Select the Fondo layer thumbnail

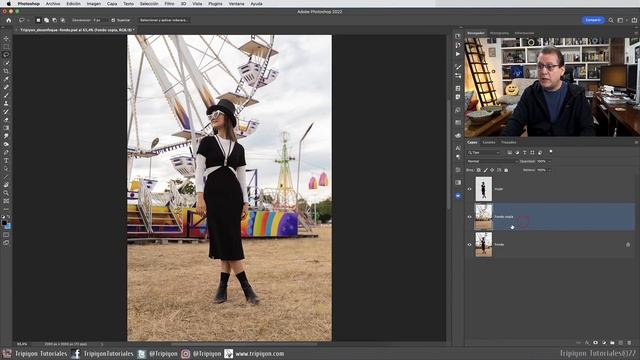click(x=484, y=244)
